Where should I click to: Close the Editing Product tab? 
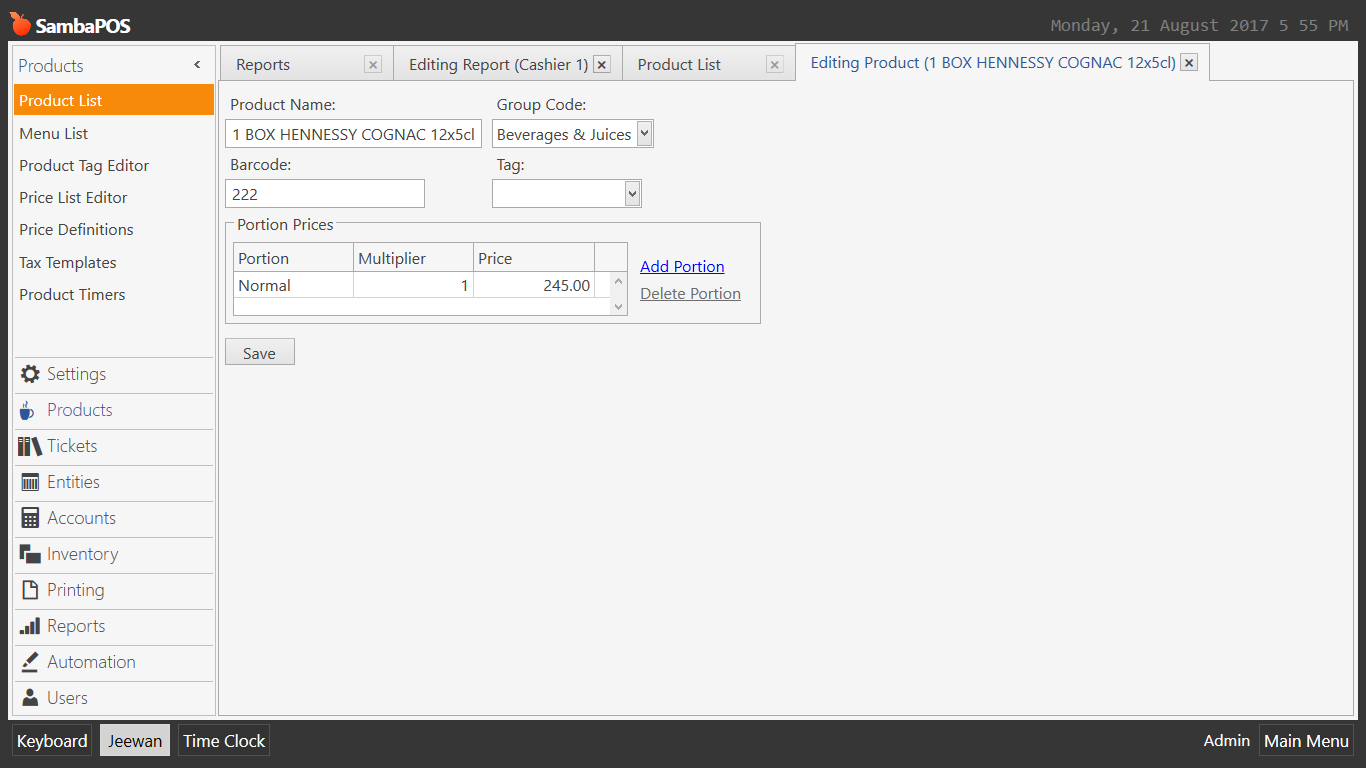coord(1189,63)
